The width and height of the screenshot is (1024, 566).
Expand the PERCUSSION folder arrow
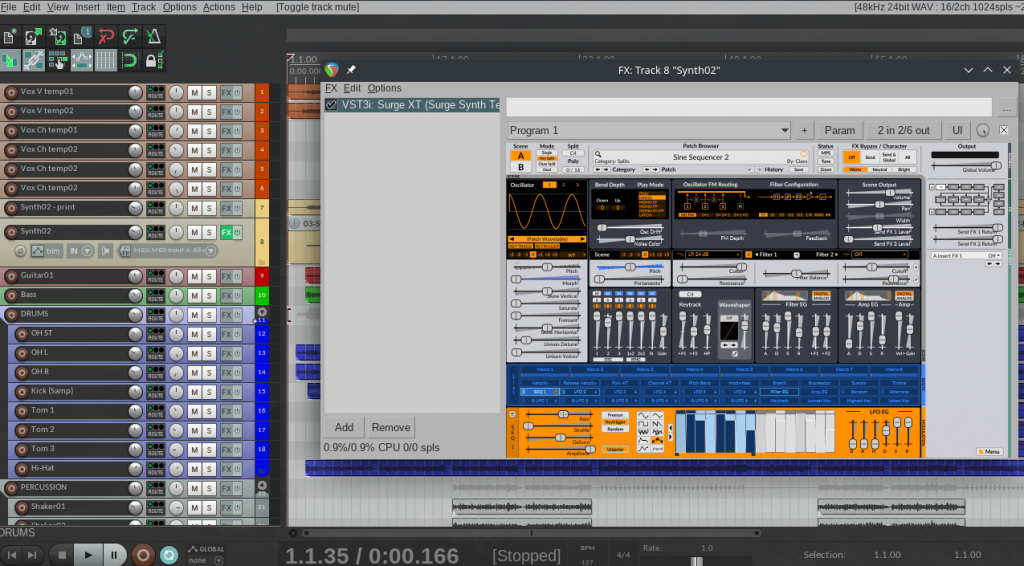pos(262,486)
